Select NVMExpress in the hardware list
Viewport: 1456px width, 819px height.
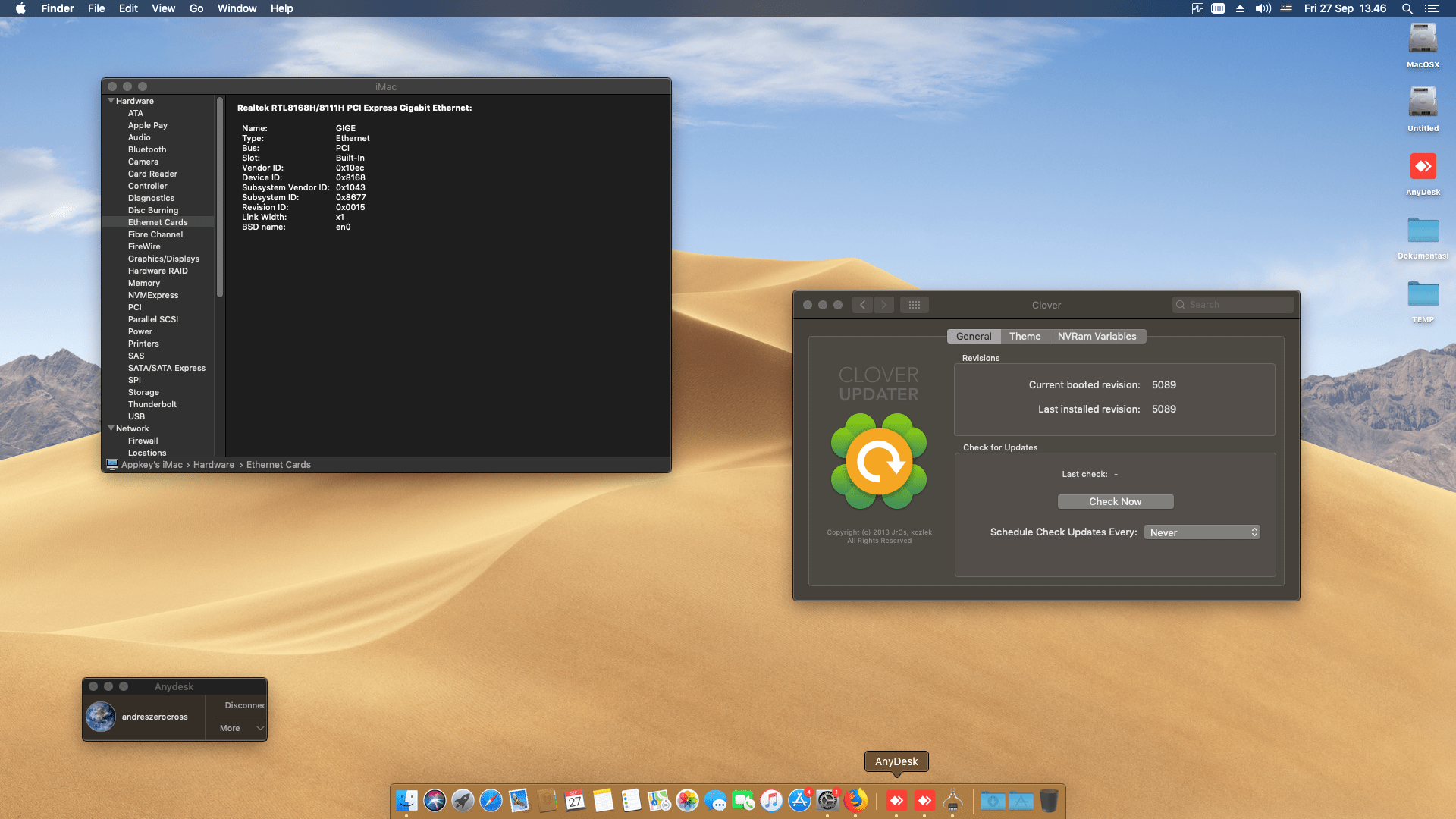153,295
